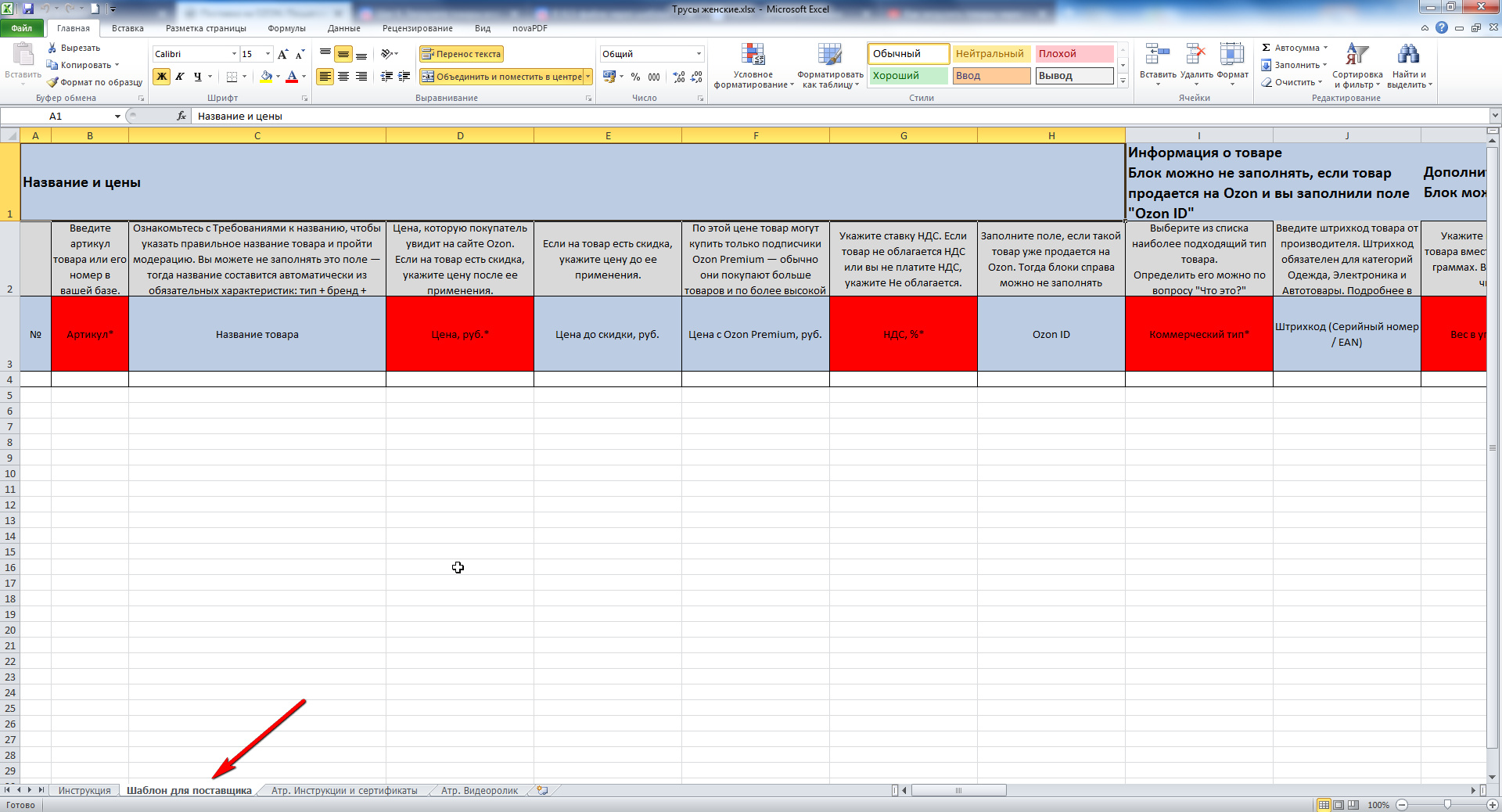Open Find and Select (Найти и выделить)

(1409, 66)
